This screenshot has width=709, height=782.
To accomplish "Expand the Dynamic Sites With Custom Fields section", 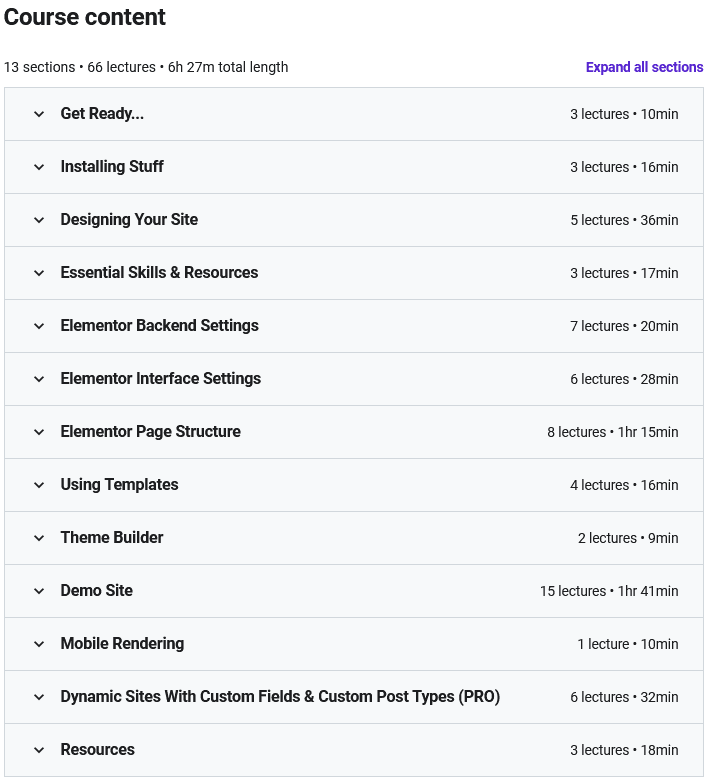I will (280, 697).
